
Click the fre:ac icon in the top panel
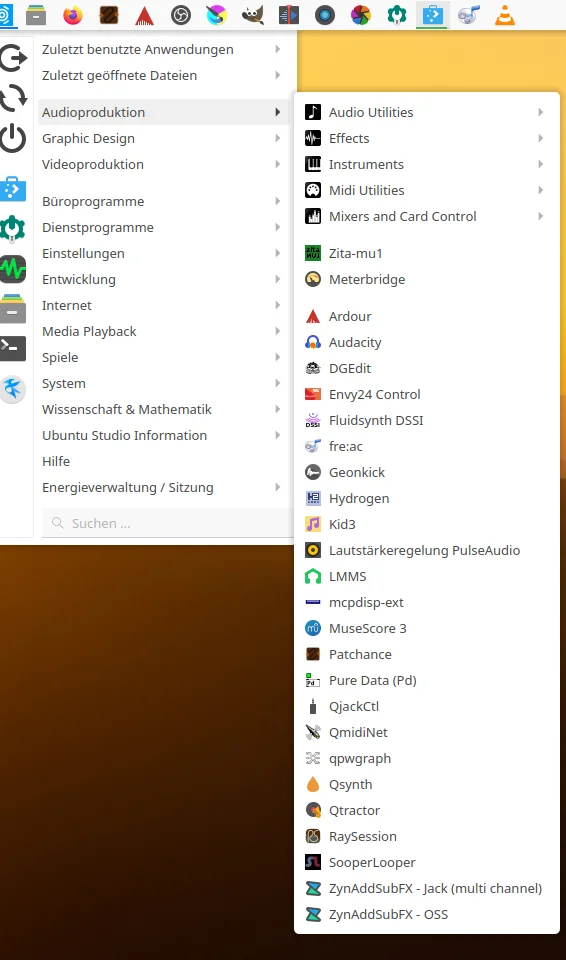coord(469,15)
